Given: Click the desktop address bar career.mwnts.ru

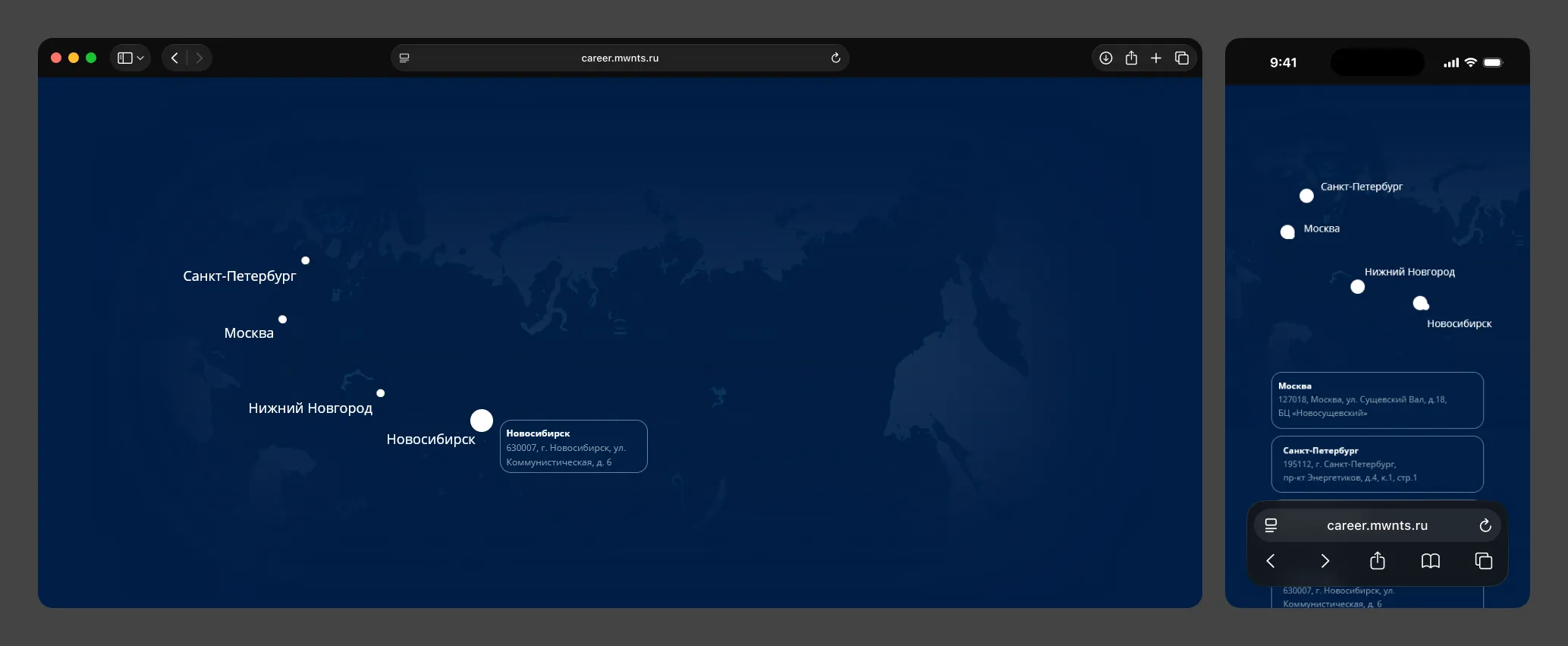Looking at the screenshot, I should pos(619,58).
